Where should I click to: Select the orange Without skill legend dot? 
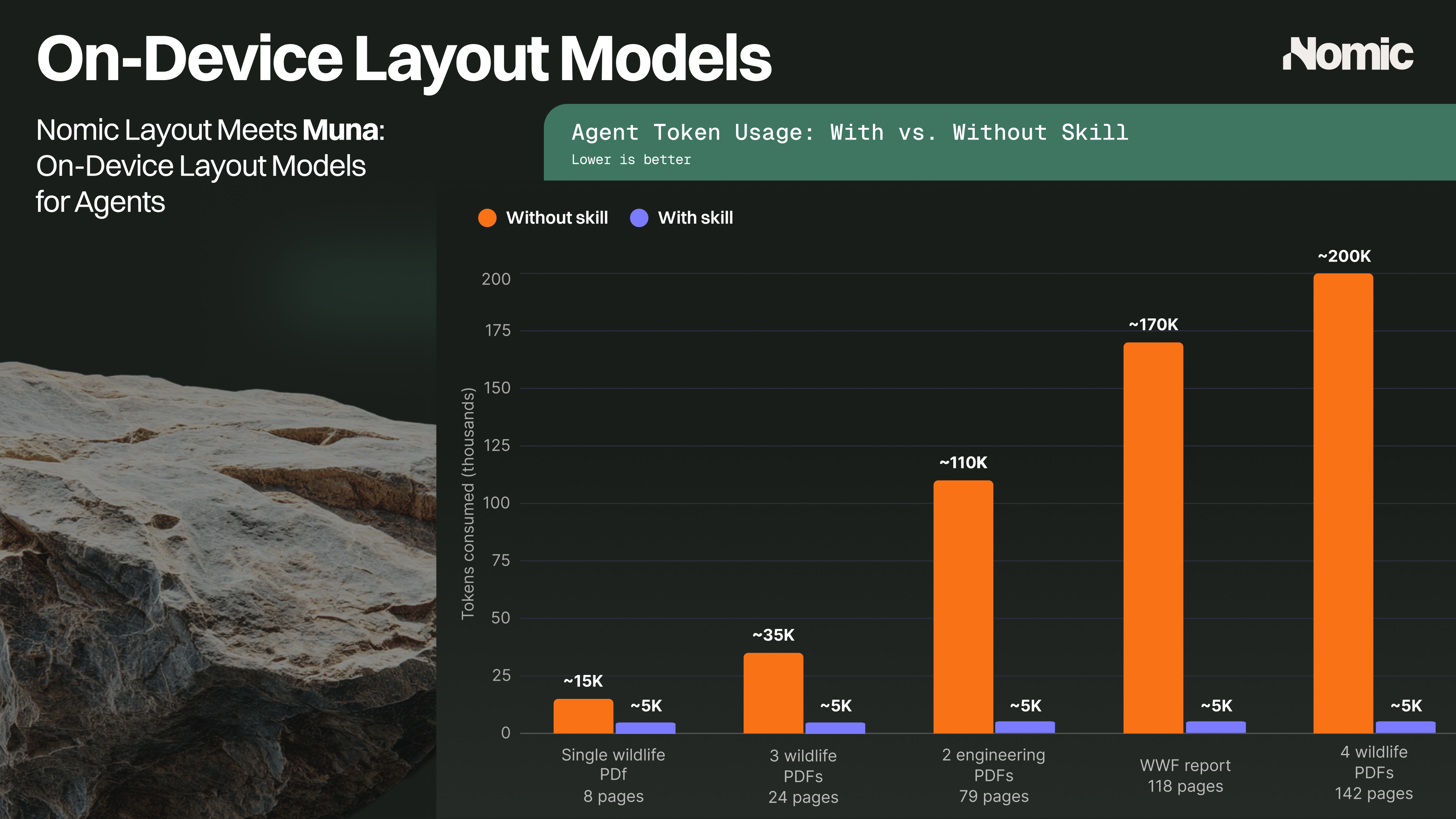coord(487,218)
